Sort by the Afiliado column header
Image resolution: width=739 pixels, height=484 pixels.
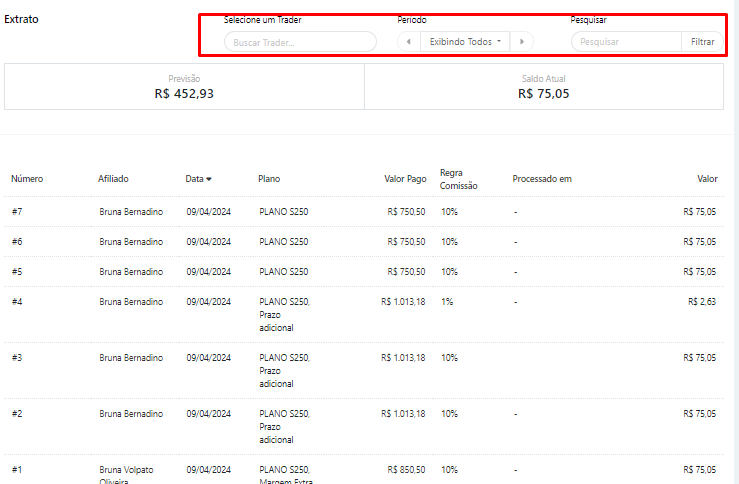(x=113, y=179)
